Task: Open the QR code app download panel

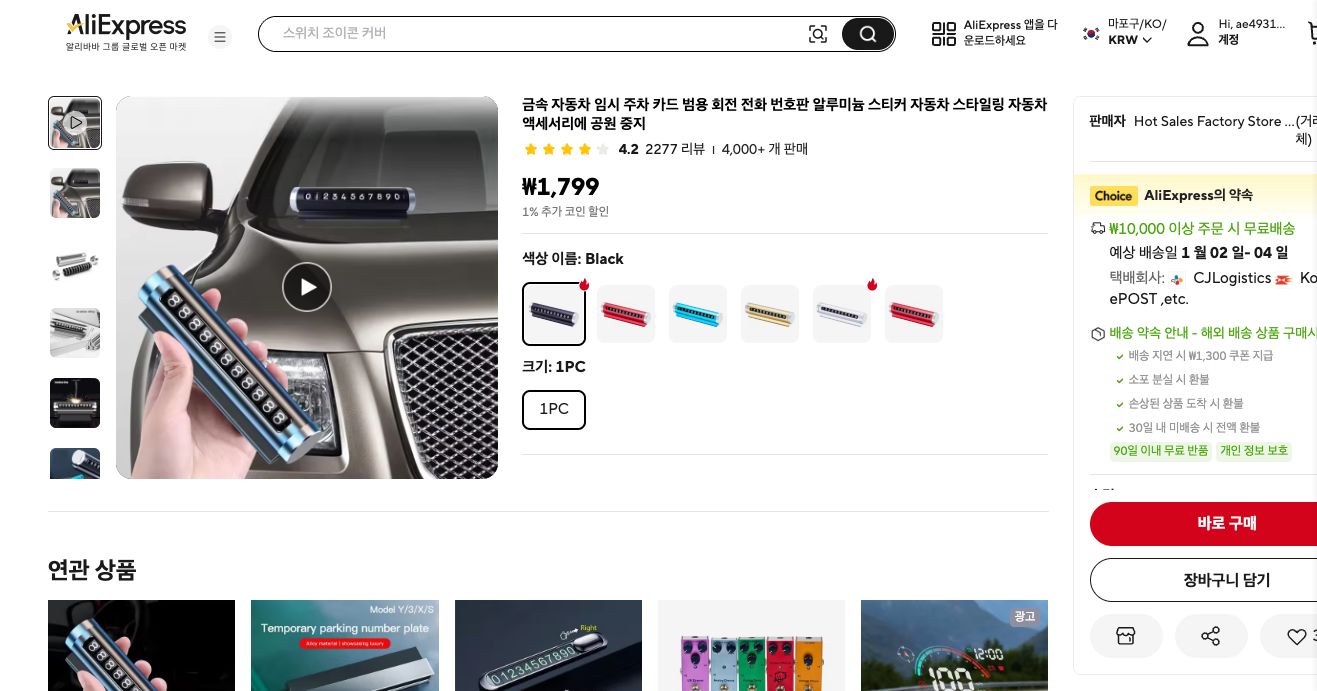Action: coord(944,33)
